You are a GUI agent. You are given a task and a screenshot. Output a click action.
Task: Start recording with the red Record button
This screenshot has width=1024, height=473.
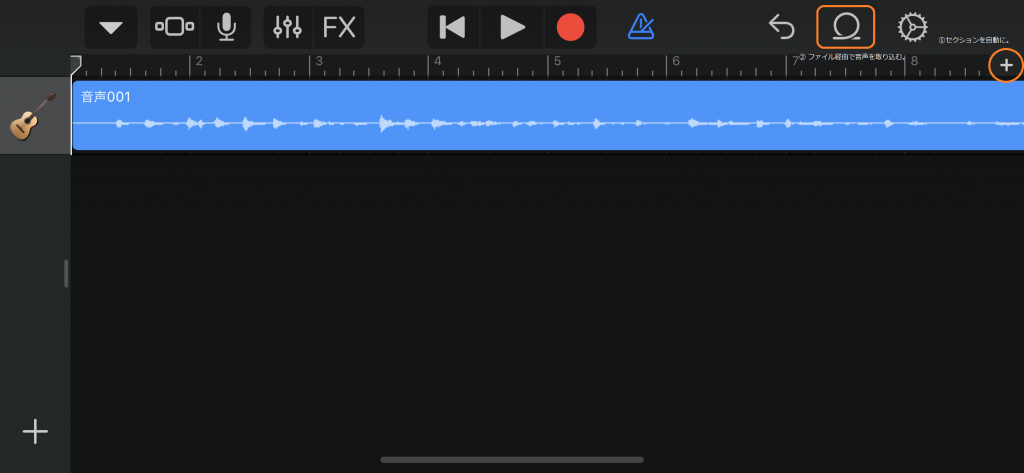pyautogui.click(x=570, y=27)
